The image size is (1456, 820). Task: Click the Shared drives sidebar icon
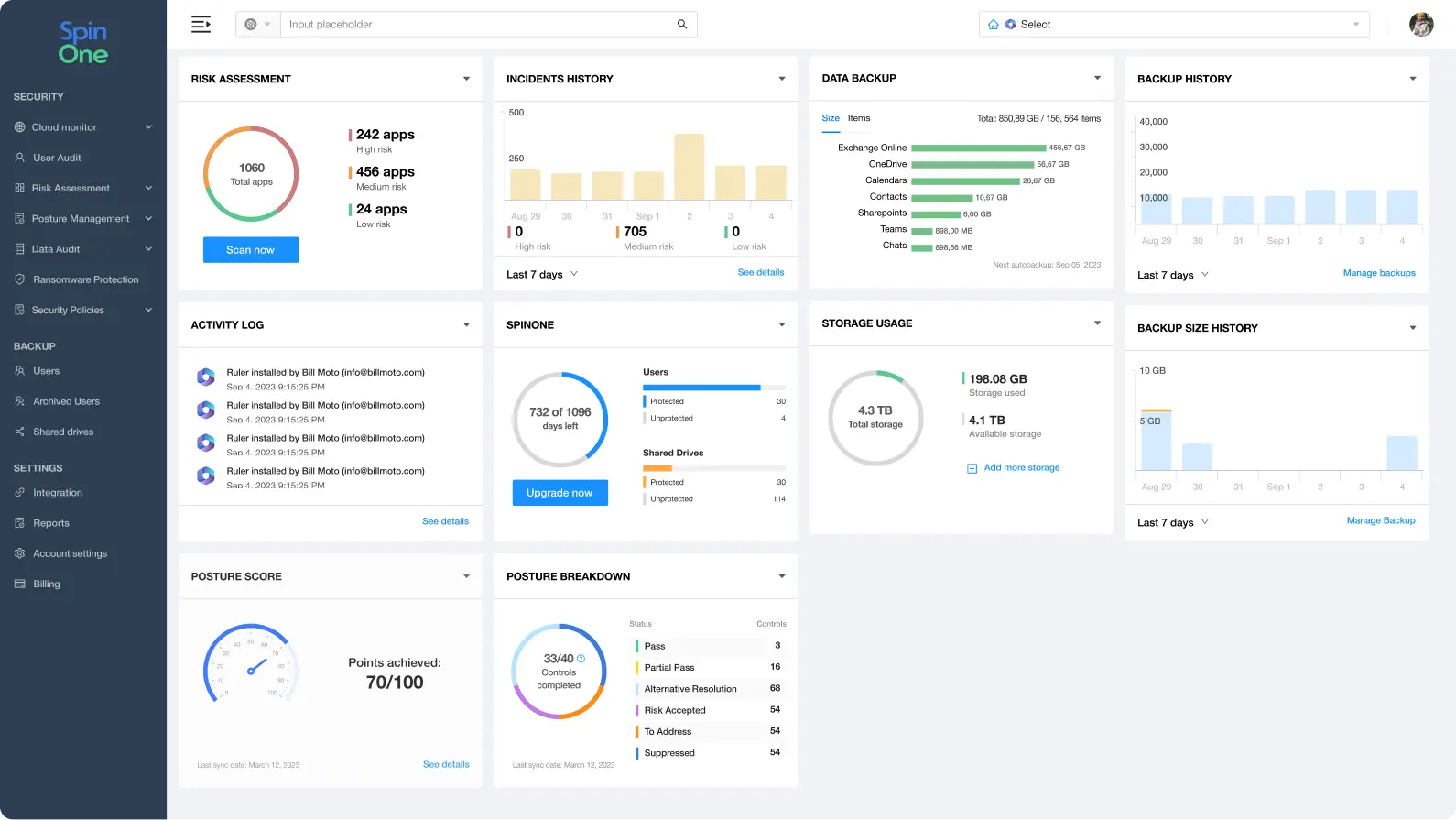[20, 432]
